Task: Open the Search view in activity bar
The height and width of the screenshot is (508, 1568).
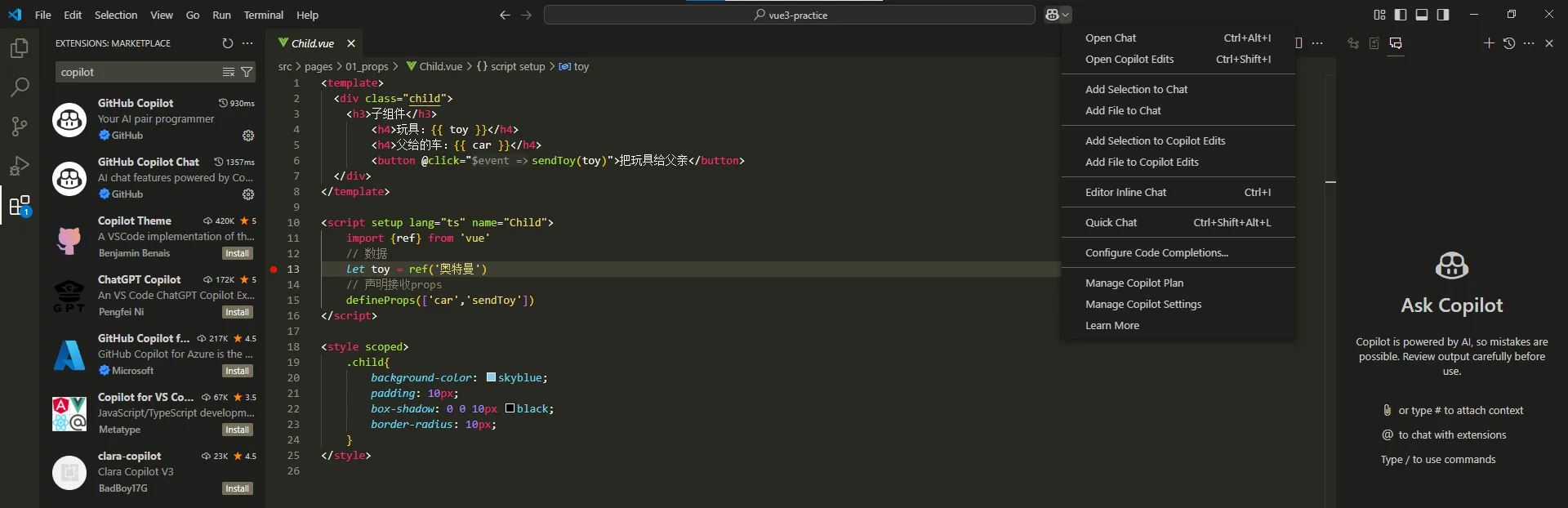Action: (x=20, y=87)
